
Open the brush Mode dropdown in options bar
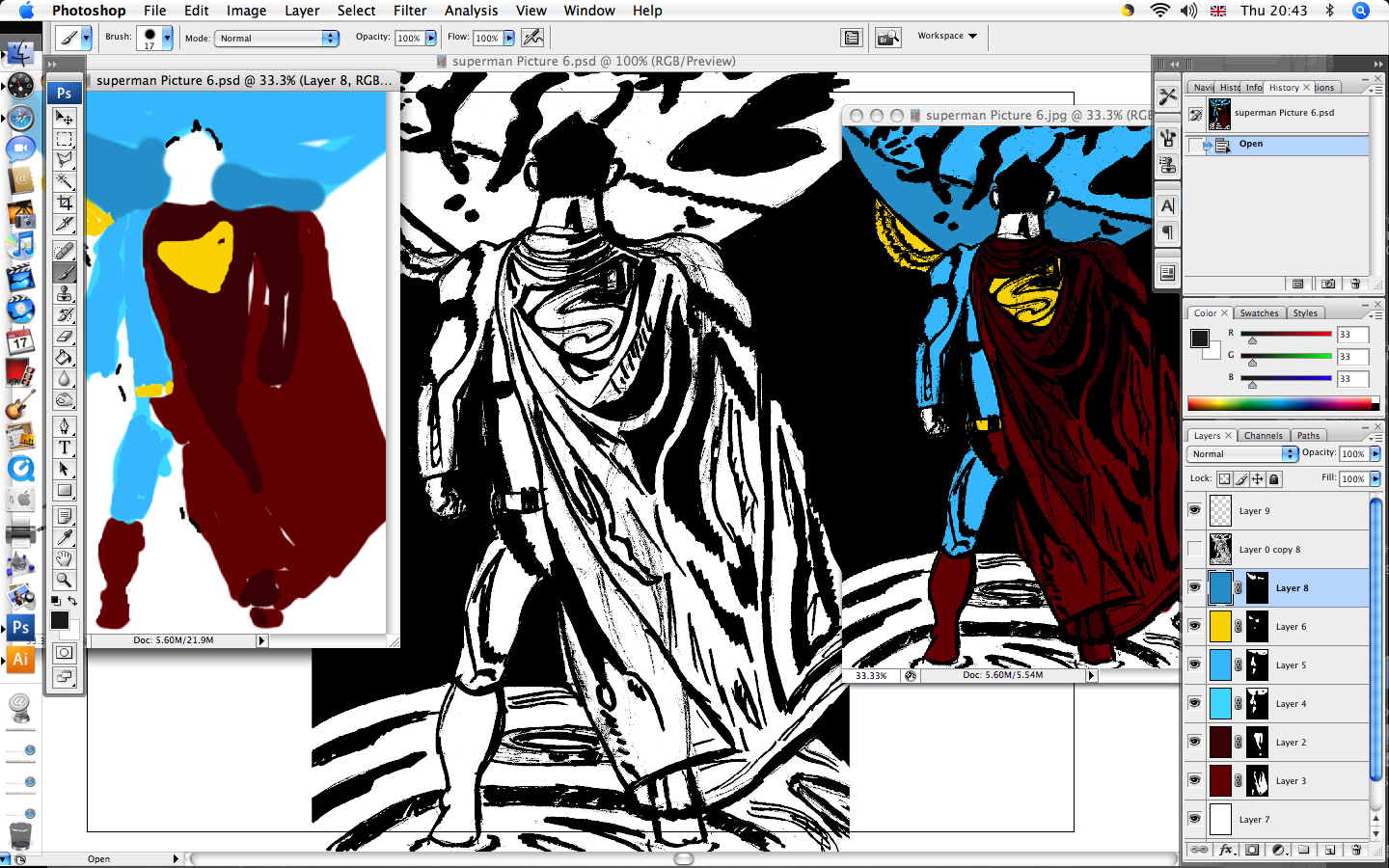click(277, 39)
